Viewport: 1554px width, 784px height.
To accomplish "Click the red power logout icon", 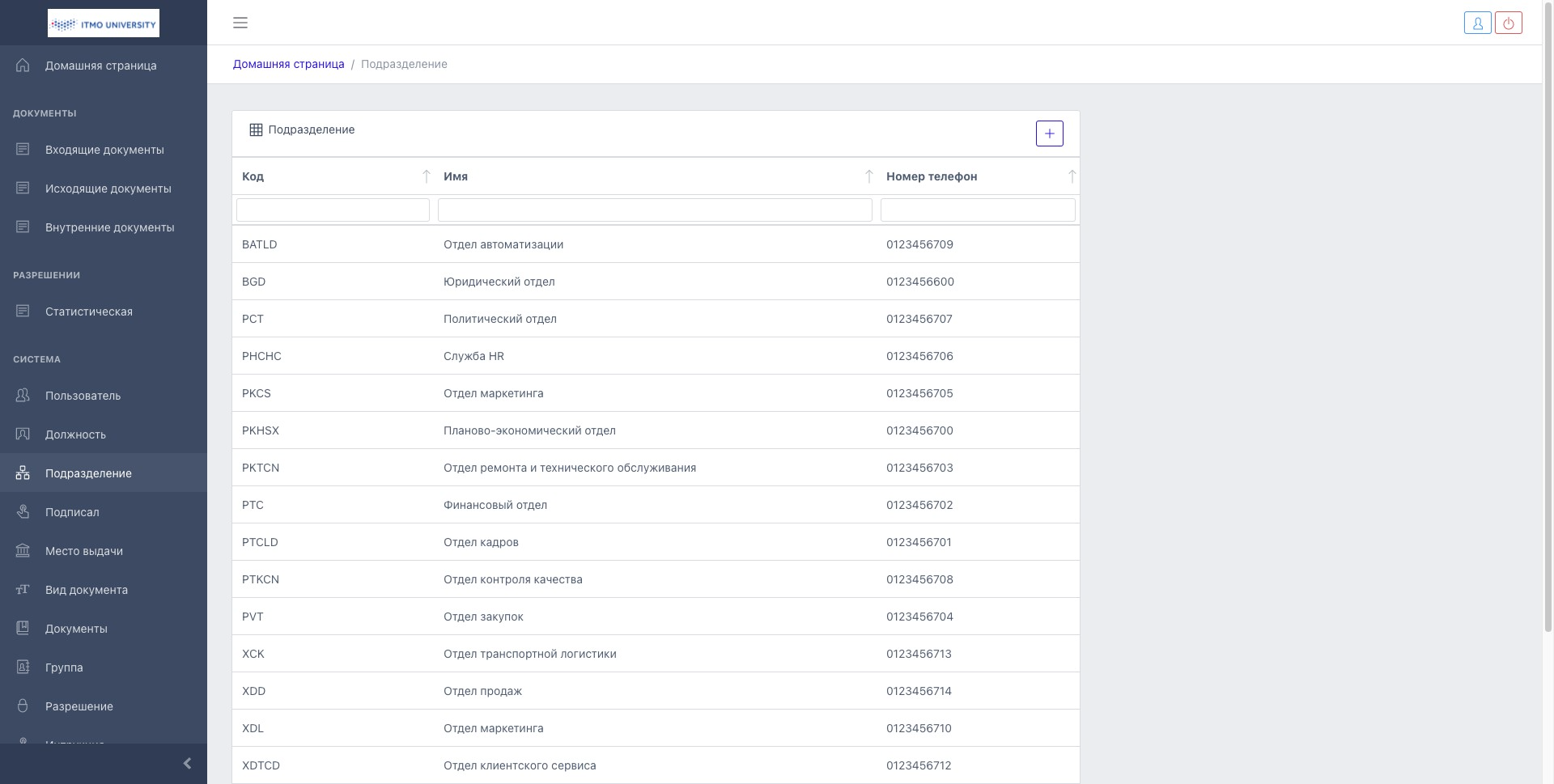I will (1508, 23).
